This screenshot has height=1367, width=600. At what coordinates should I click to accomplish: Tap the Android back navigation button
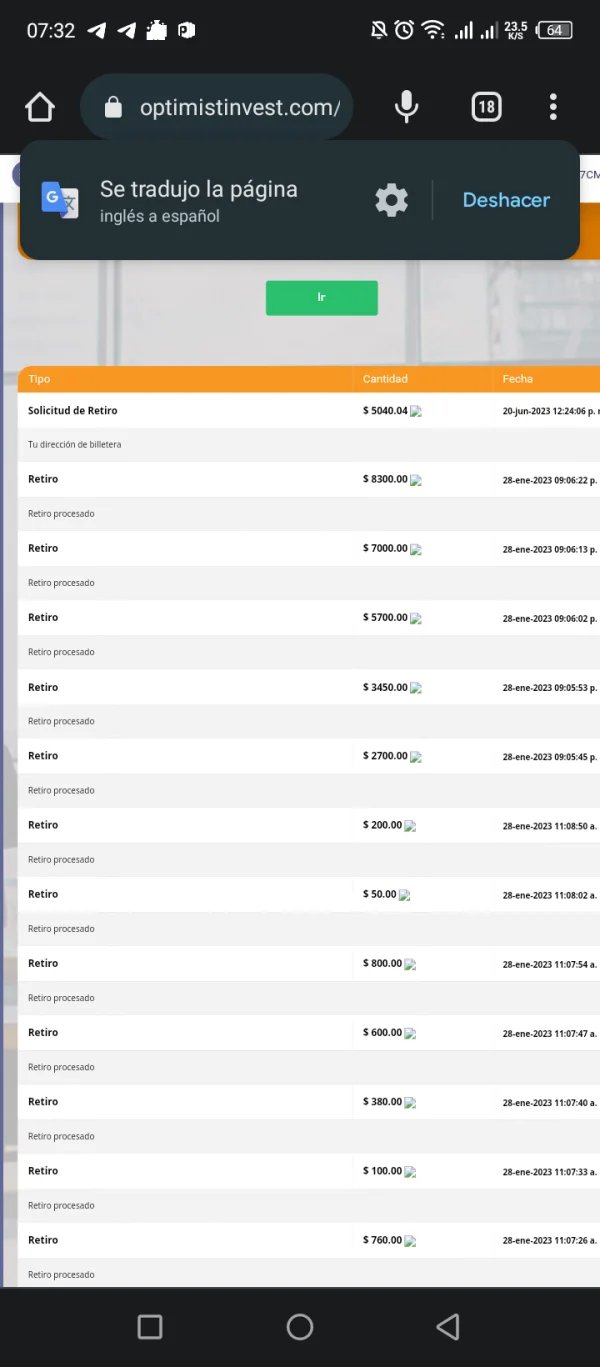[x=448, y=1327]
